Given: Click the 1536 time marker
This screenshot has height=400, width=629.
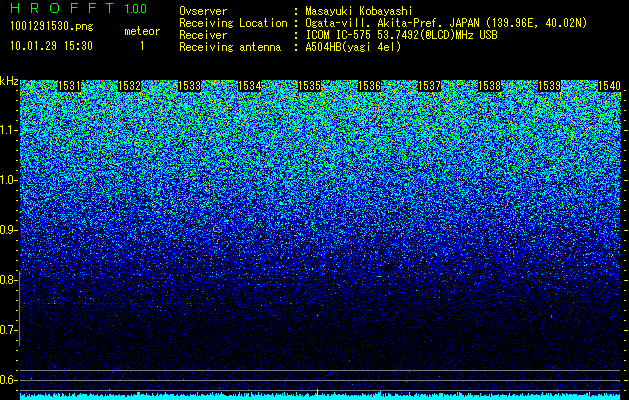Looking at the screenshot, I should (x=369, y=86).
